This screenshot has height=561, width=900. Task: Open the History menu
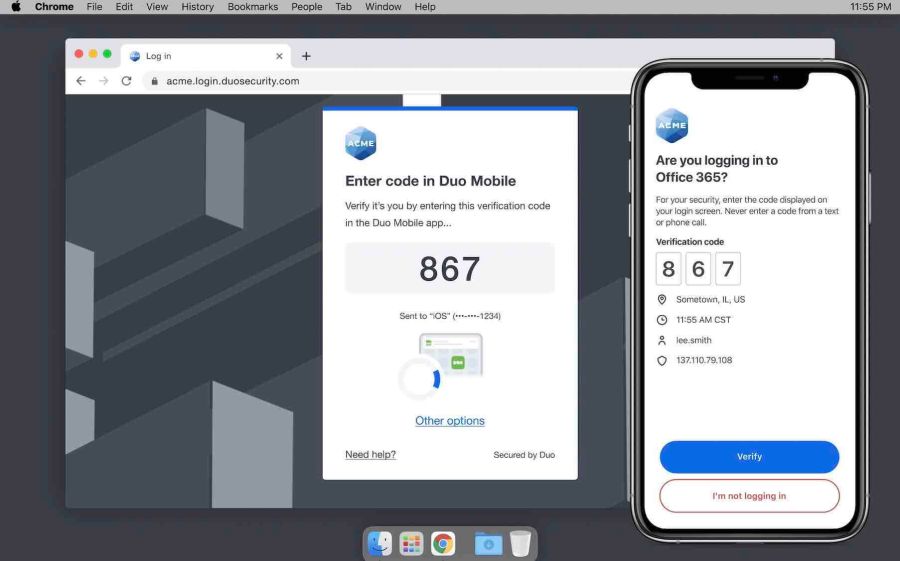tap(197, 7)
